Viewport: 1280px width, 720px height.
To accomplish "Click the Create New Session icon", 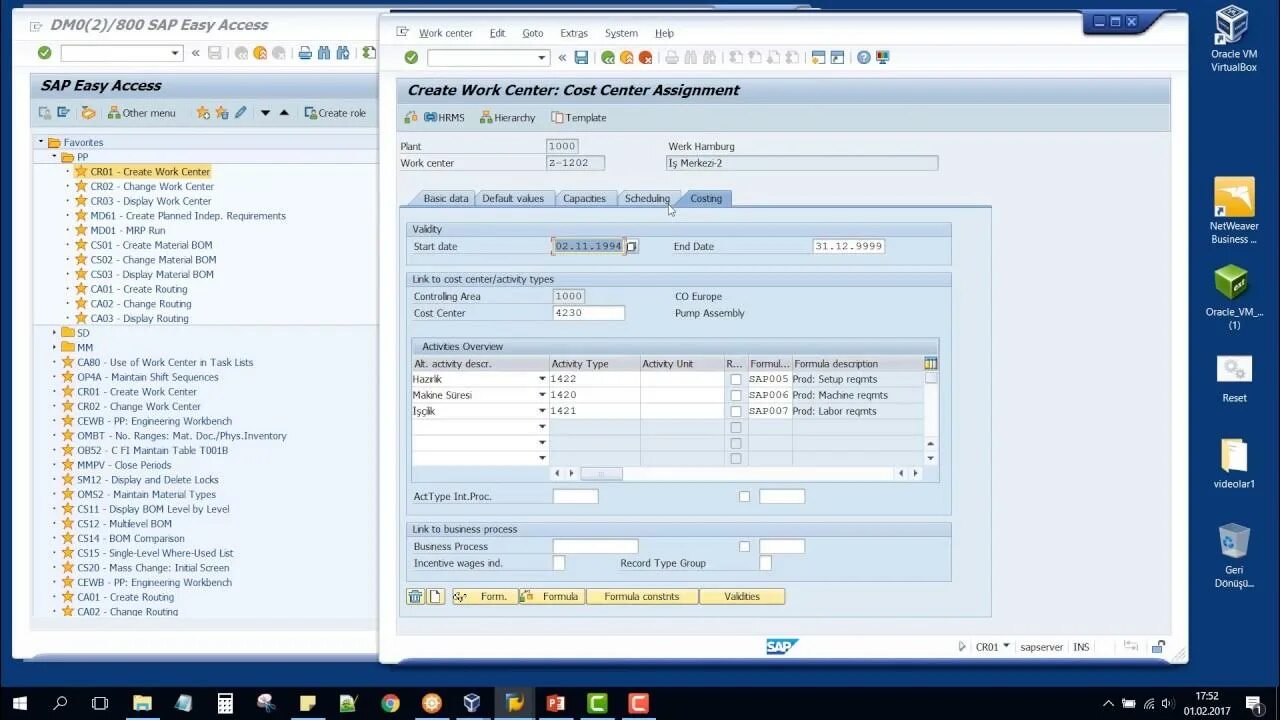I will 818,58.
